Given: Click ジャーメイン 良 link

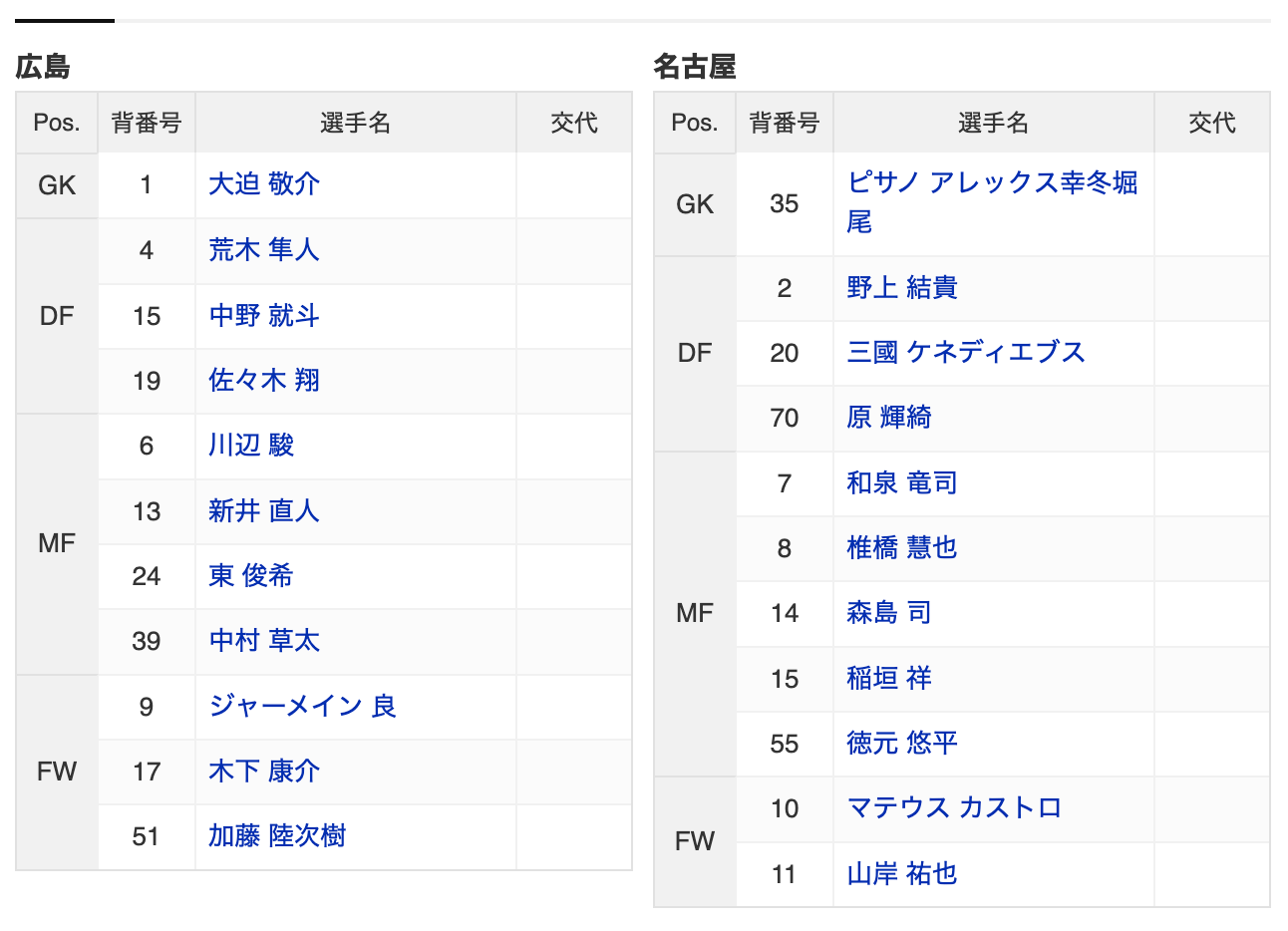Looking at the screenshot, I should coord(303,707).
